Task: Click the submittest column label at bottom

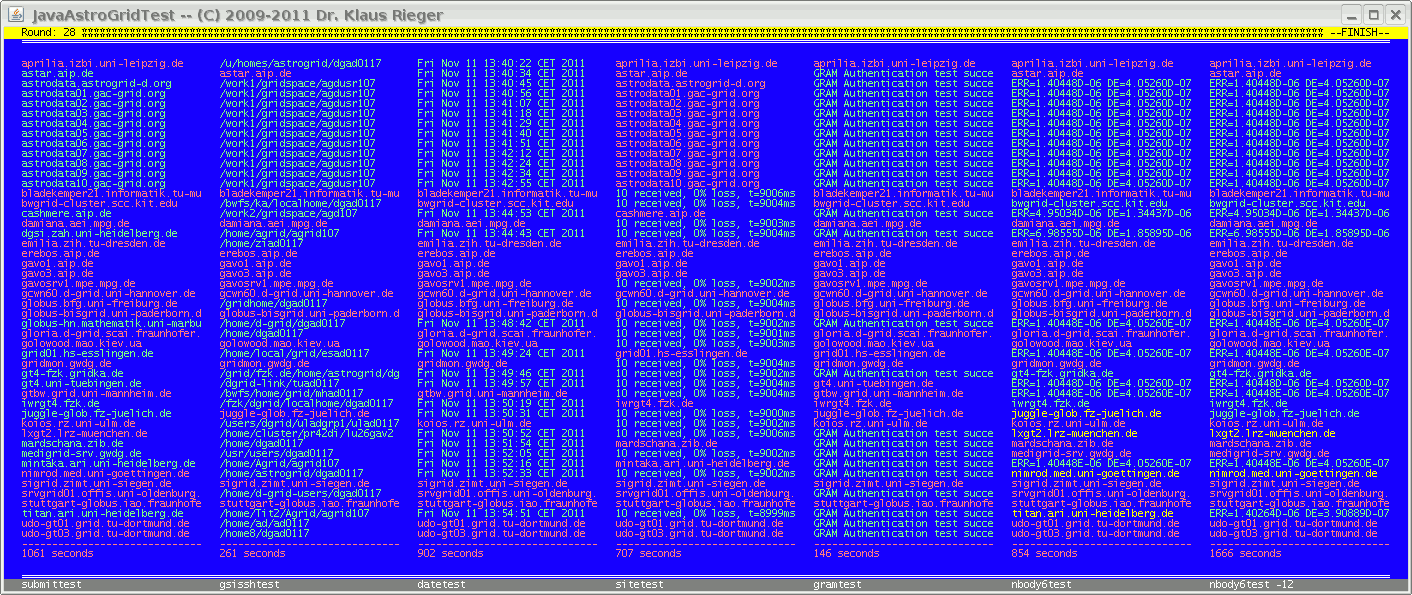Action: pyautogui.click(x=51, y=584)
